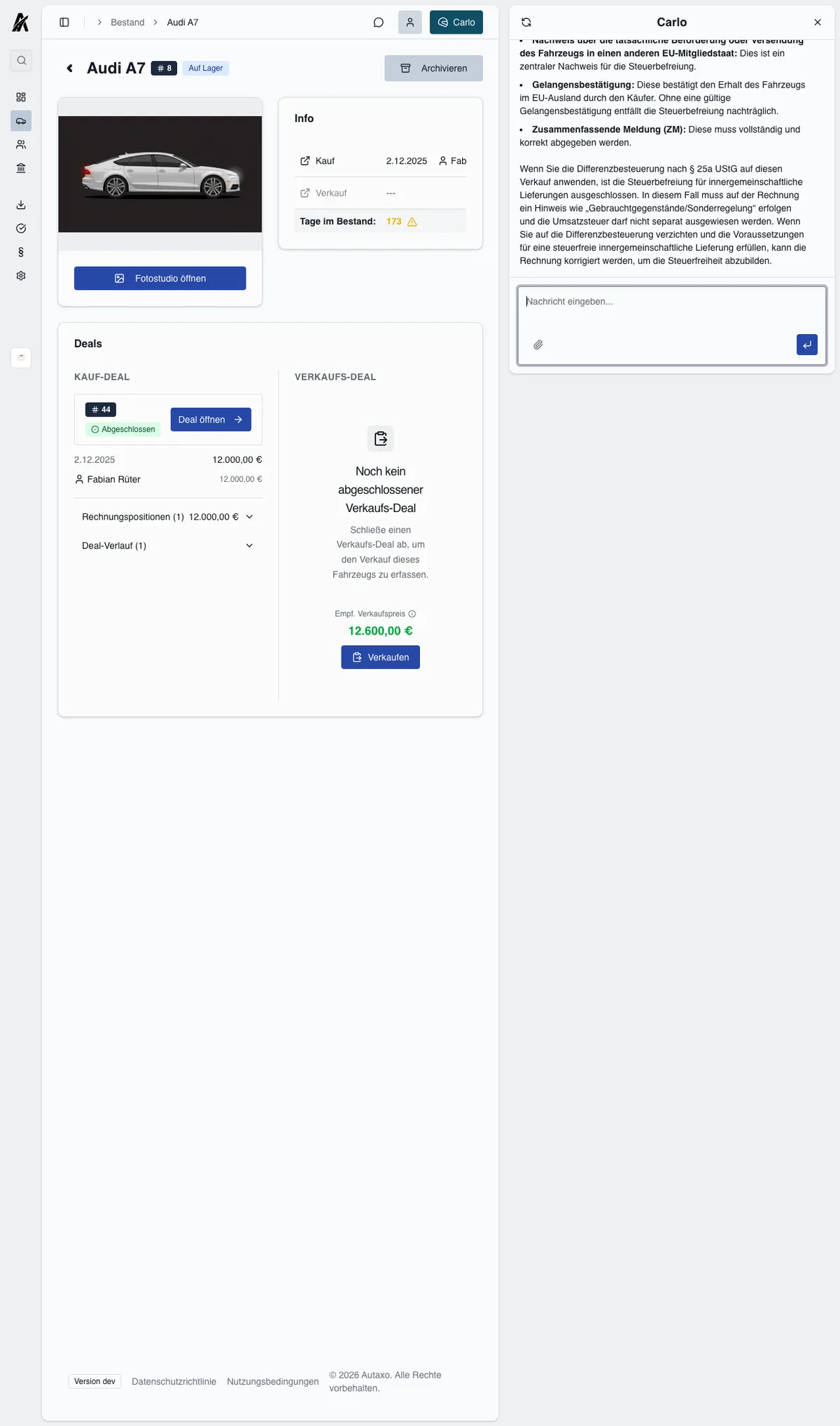This screenshot has height=1426, width=840.
Task: Click the small floating widget icon in sidebar
Action: pos(21,357)
